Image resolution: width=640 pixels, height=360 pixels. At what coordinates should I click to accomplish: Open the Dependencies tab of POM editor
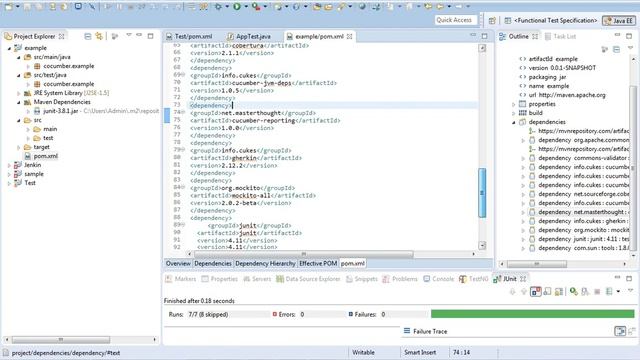coord(213,264)
